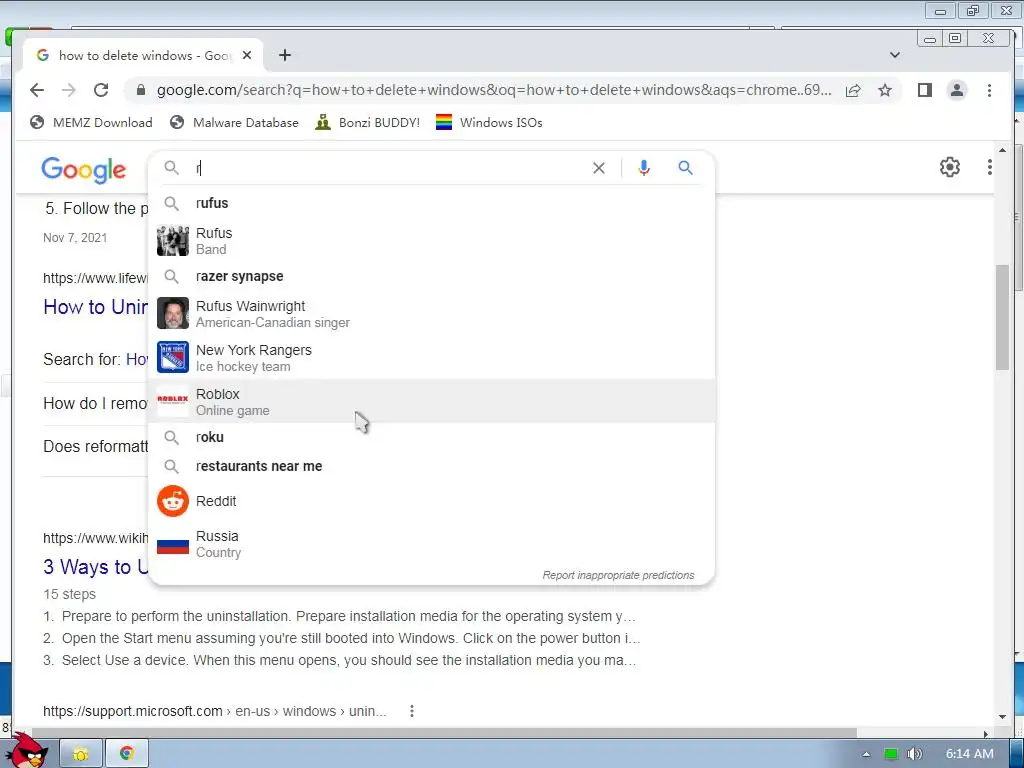This screenshot has width=1024, height=768.
Task: Expand the tab search dropdown
Action: tap(895, 56)
